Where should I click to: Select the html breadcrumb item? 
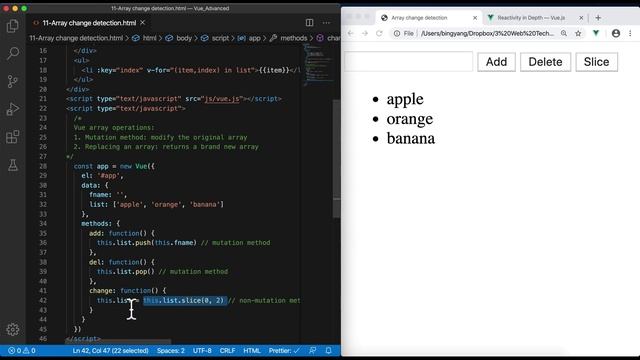[149, 38]
